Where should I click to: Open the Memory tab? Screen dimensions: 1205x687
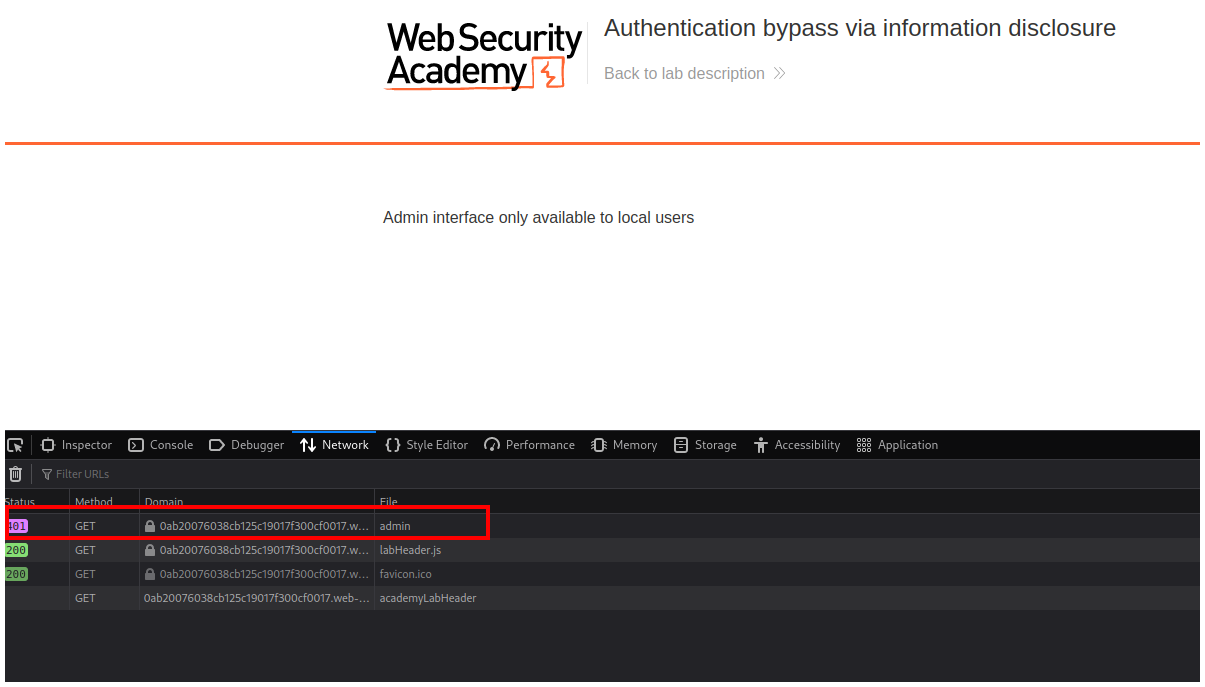tap(624, 445)
